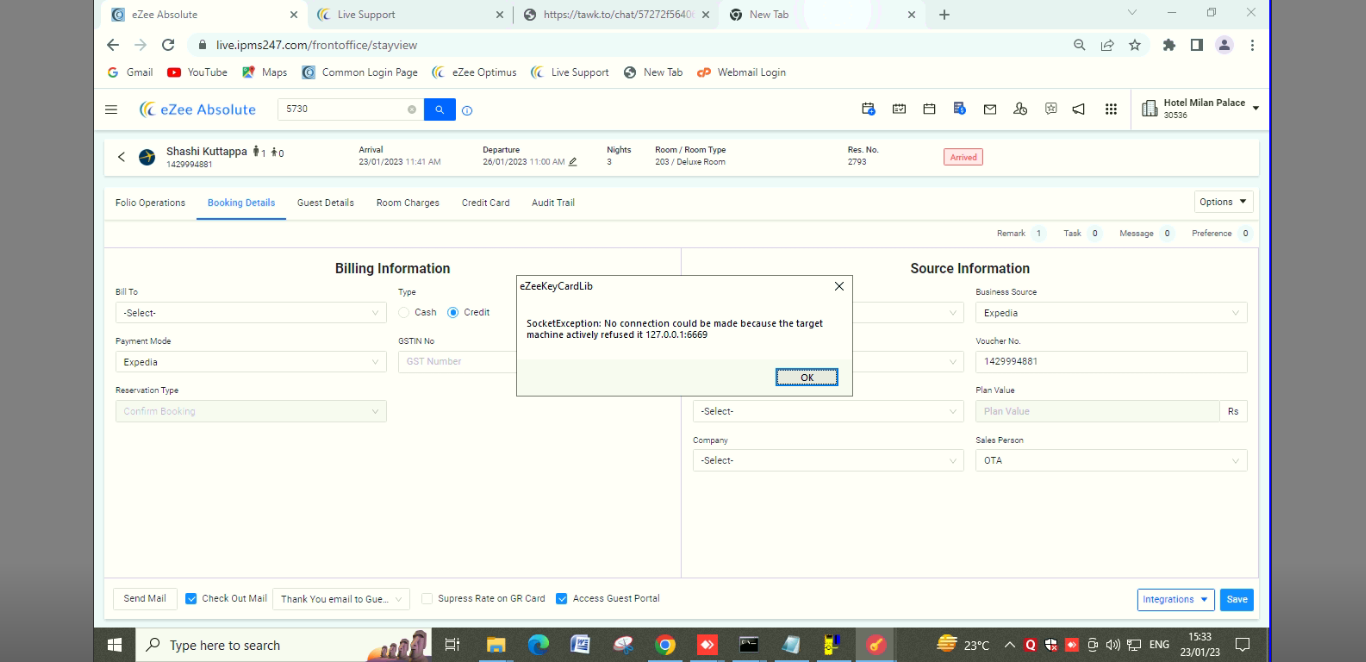The width and height of the screenshot is (1366, 662).
Task: Open the info icon next to search
Action: (467, 110)
